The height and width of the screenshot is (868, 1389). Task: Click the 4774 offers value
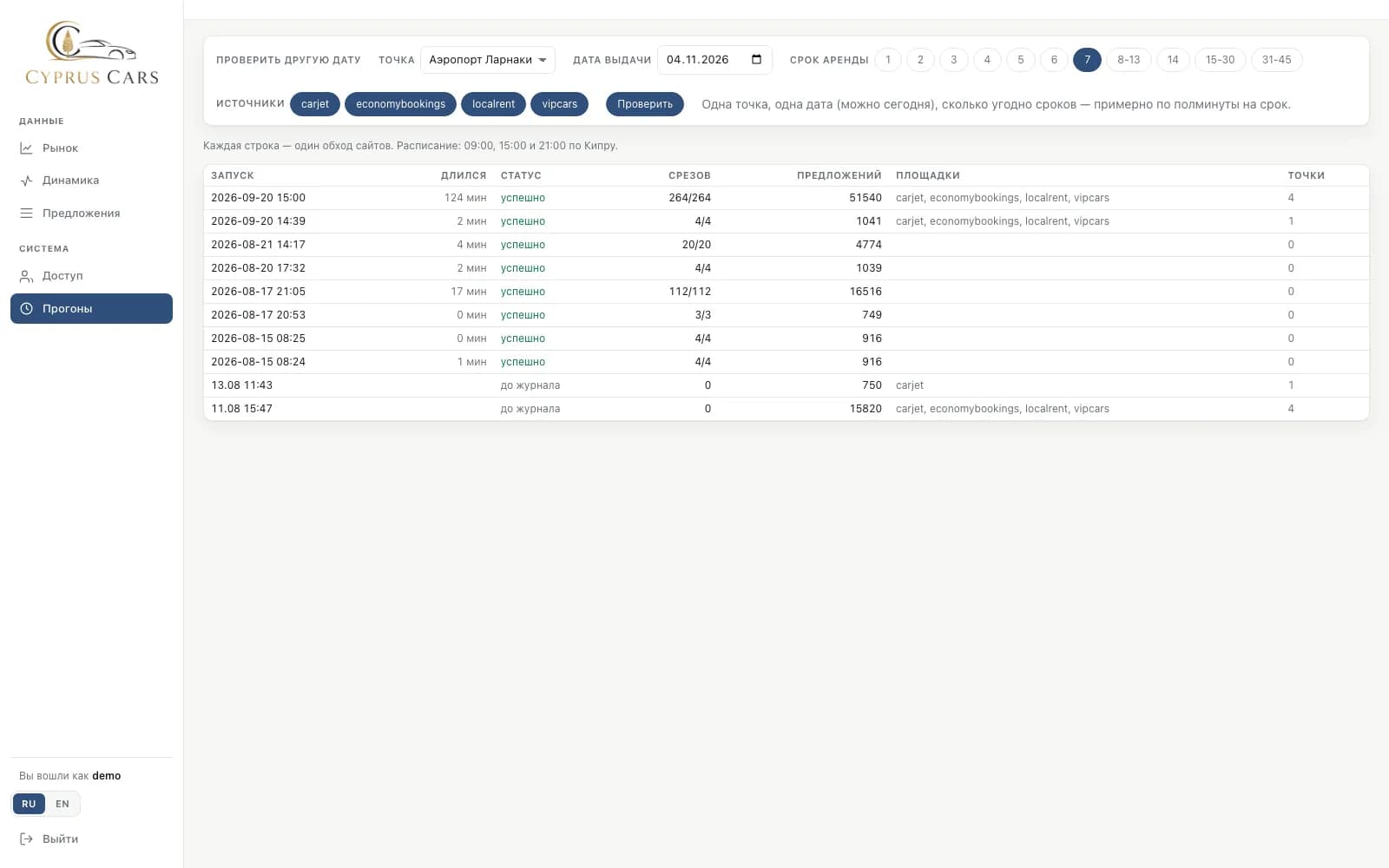tap(868, 245)
